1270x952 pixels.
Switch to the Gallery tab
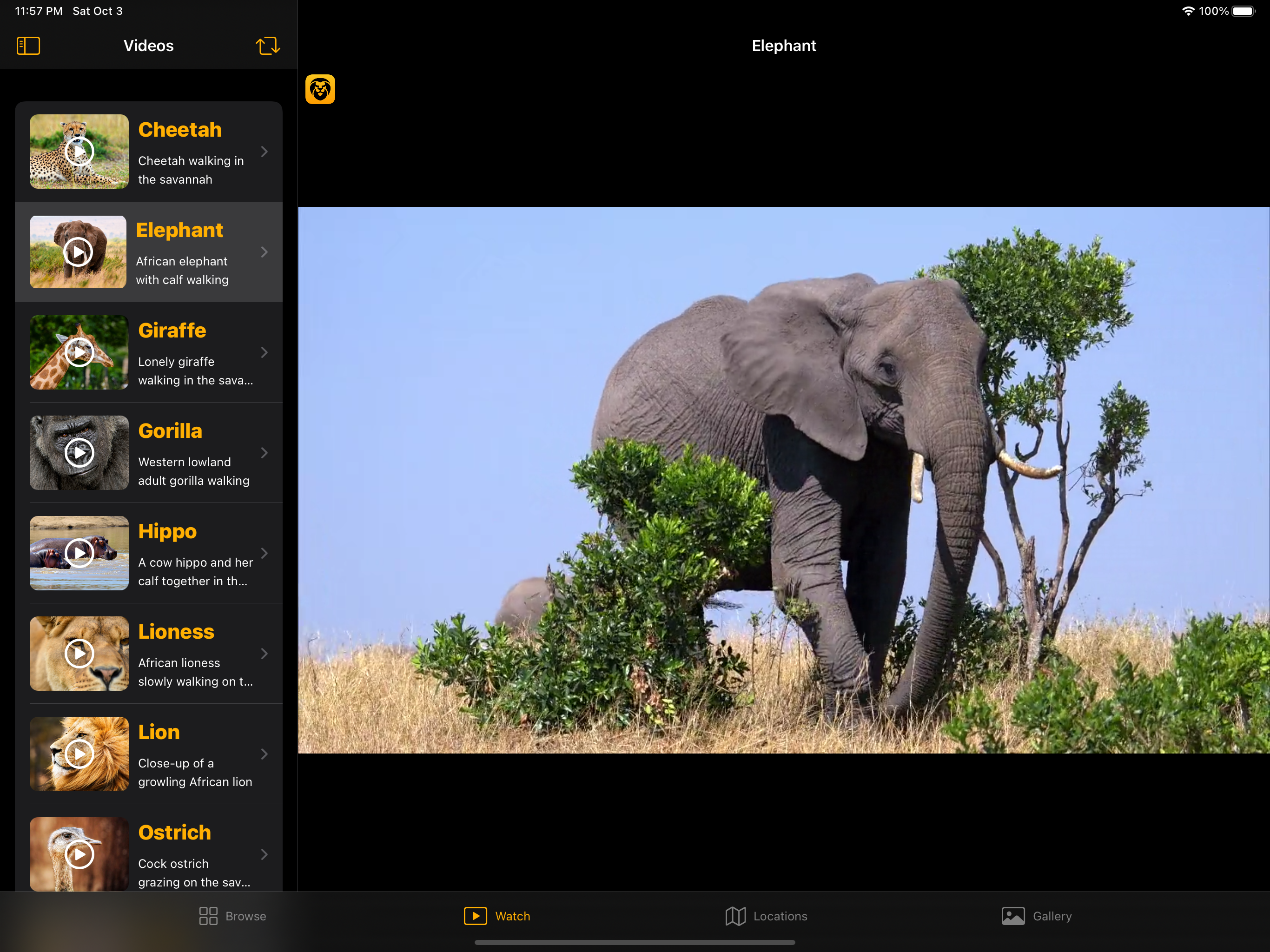pyautogui.click(x=1037, y=916)
